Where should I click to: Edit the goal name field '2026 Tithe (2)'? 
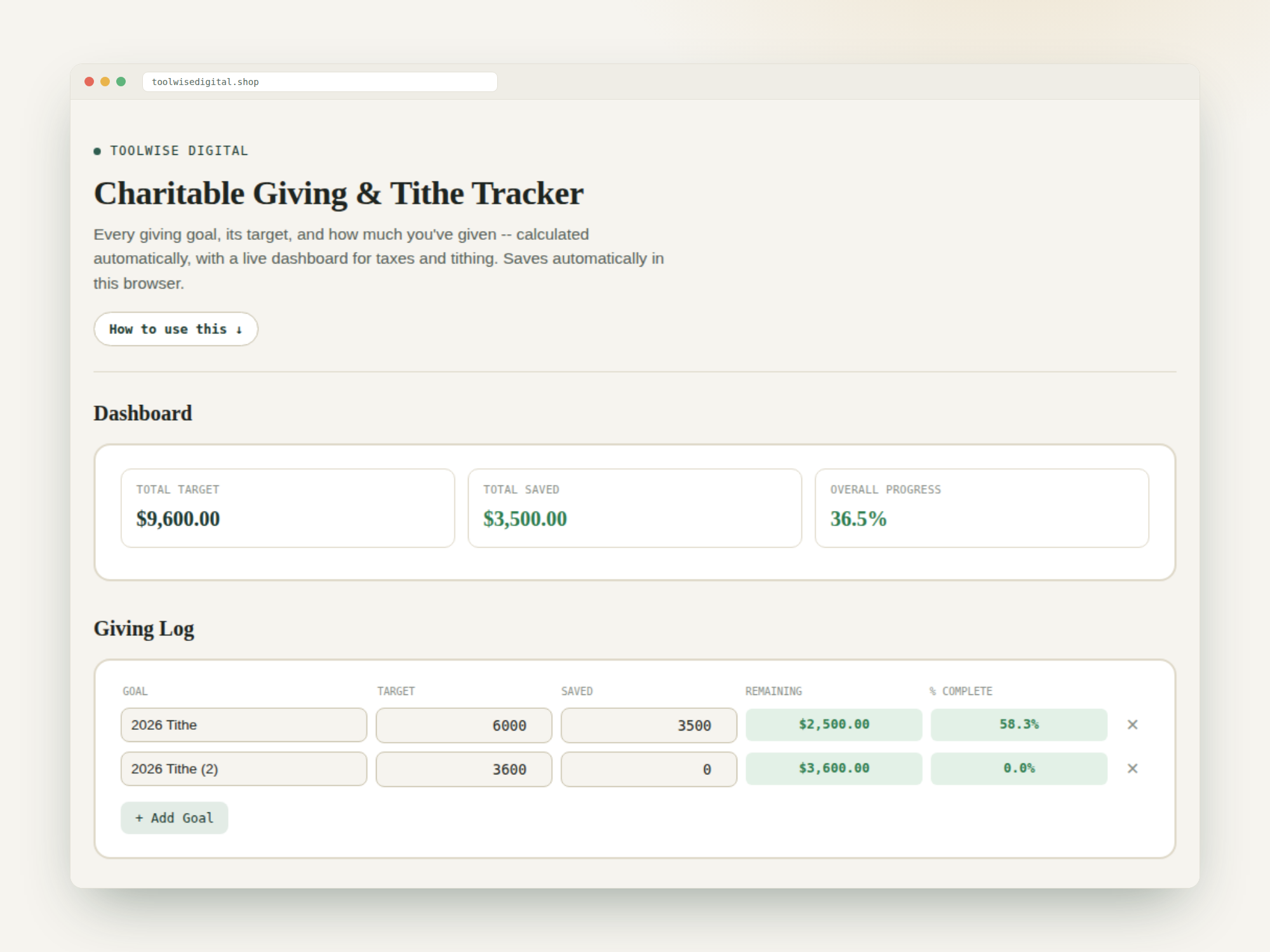coord(244,769)
